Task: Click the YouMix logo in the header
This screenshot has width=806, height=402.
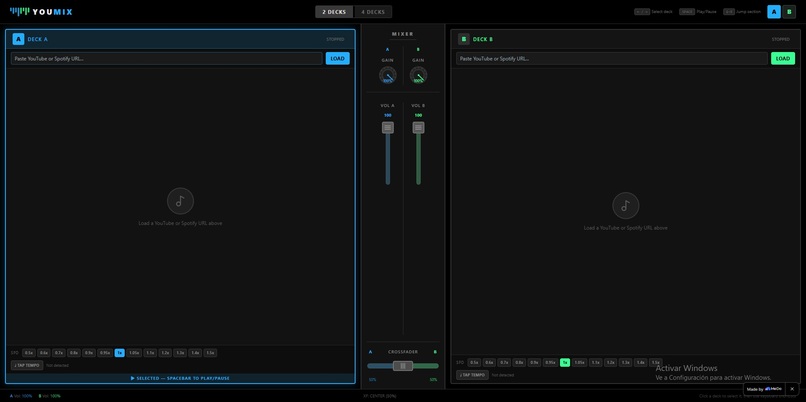Action: [x=41, y=12]
